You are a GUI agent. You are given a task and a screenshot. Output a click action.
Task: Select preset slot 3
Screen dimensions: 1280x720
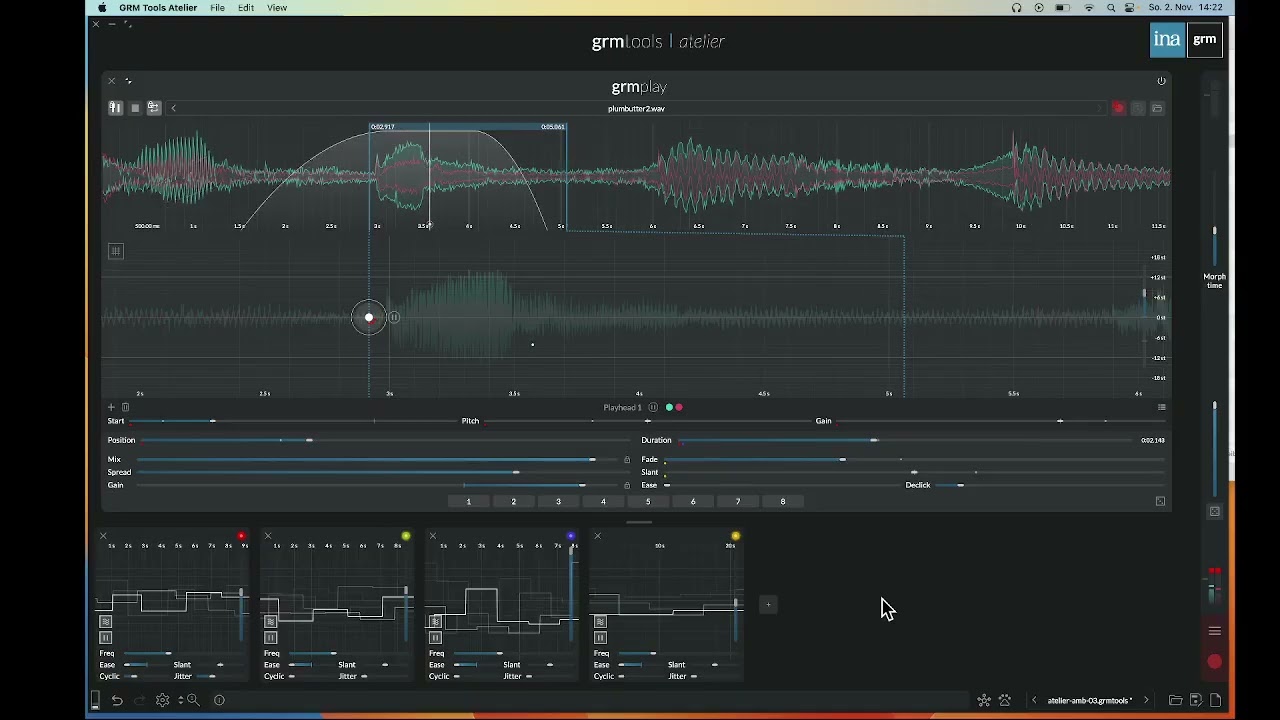(559, 501)
